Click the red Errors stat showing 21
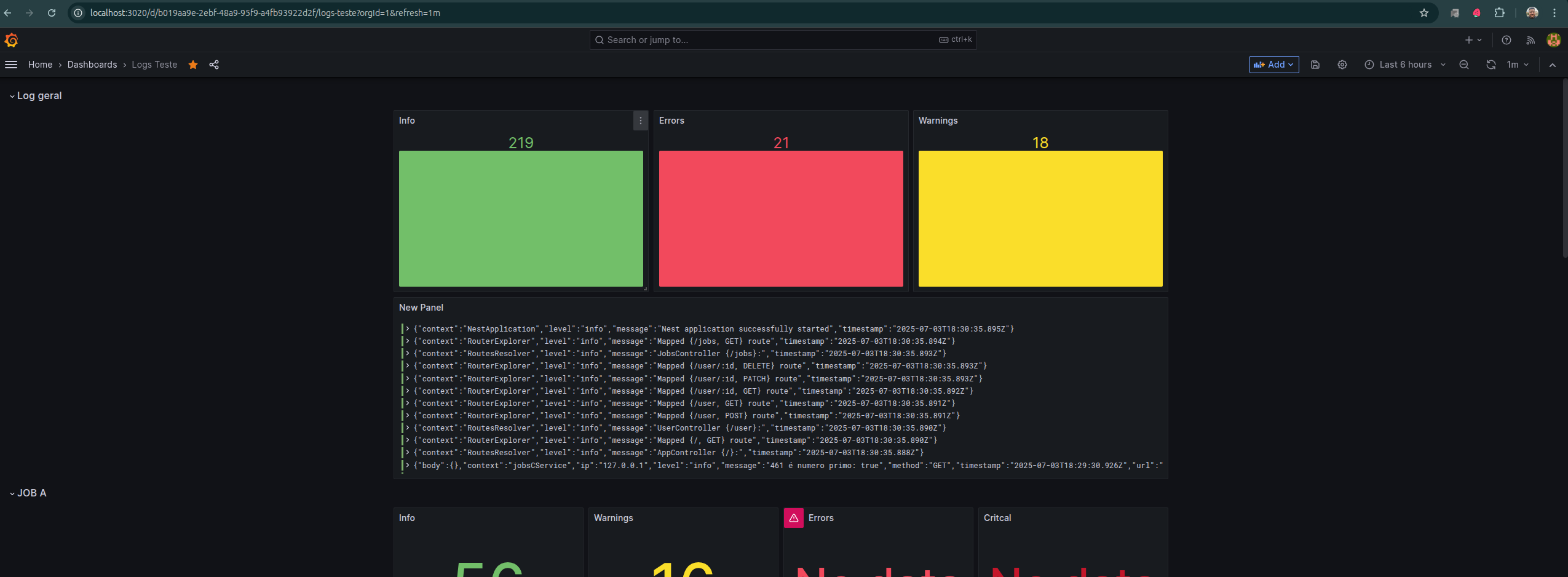Screen dimensions: 1568x577 pos(781,218)
